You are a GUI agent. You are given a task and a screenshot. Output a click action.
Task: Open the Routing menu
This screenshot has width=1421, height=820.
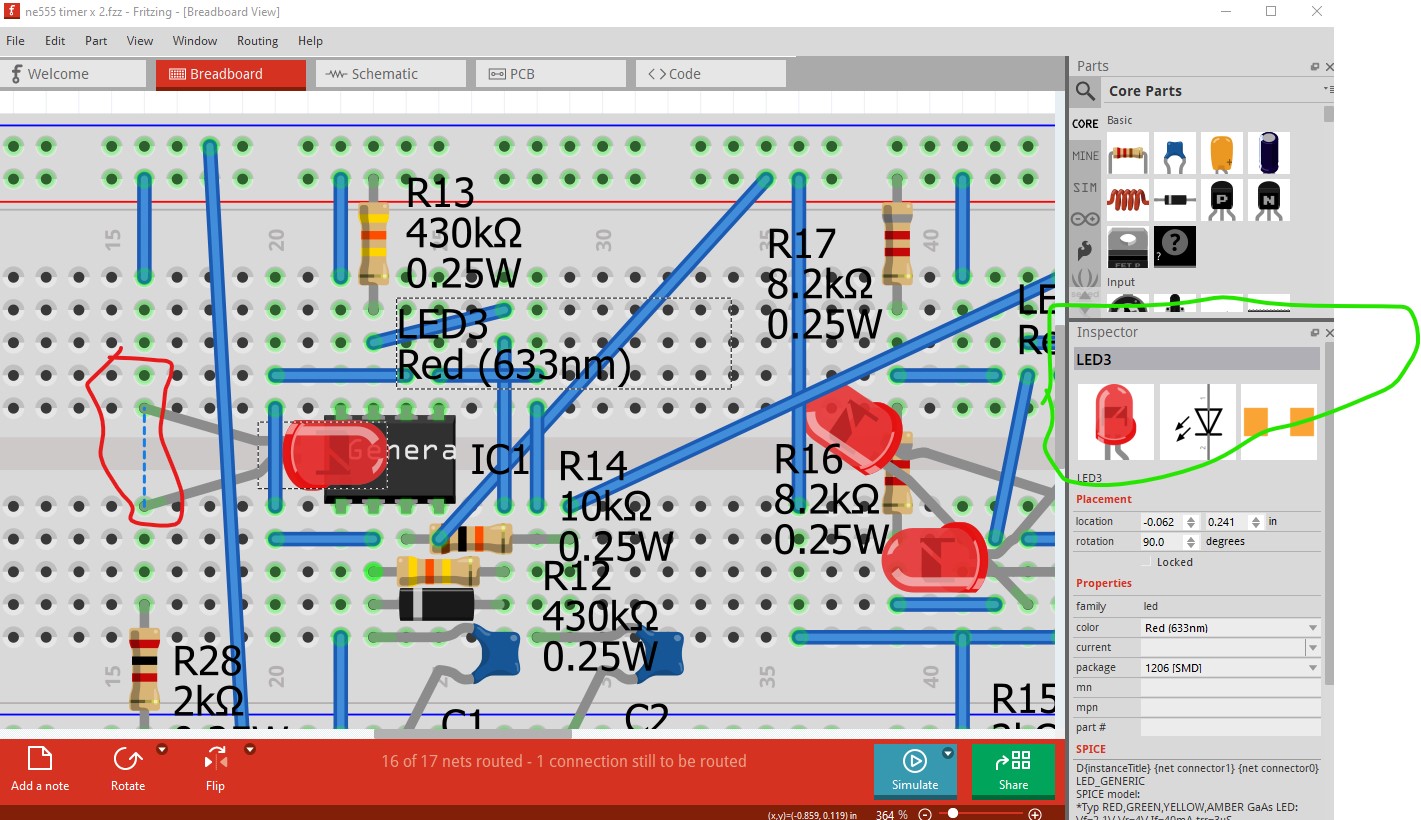click(x=257, y=41)
